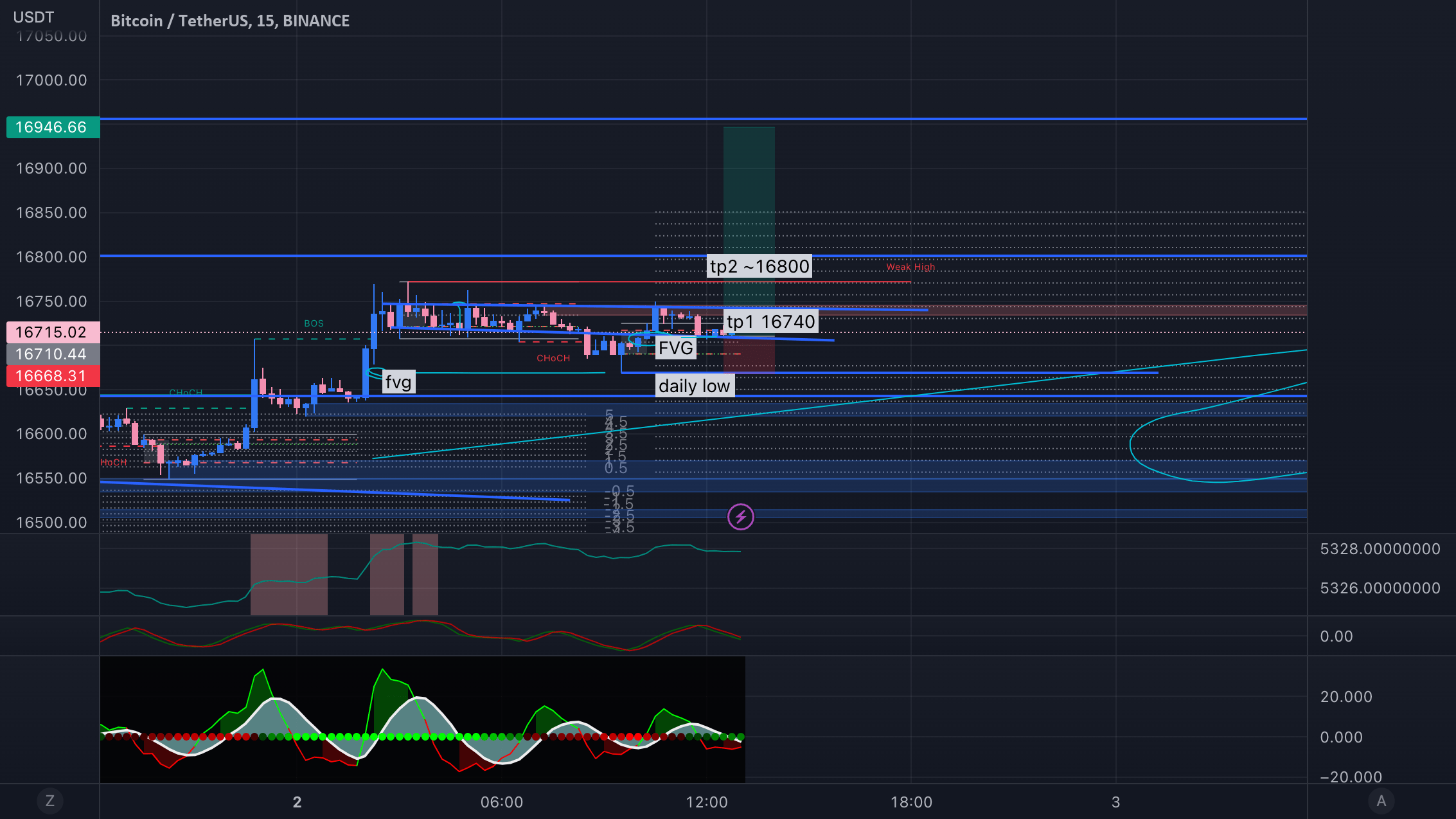This screenshot has height=819, width=1456.
Task: Click the red 16668.31 price label
Action: pyautogui.click(x=53, y=376)
